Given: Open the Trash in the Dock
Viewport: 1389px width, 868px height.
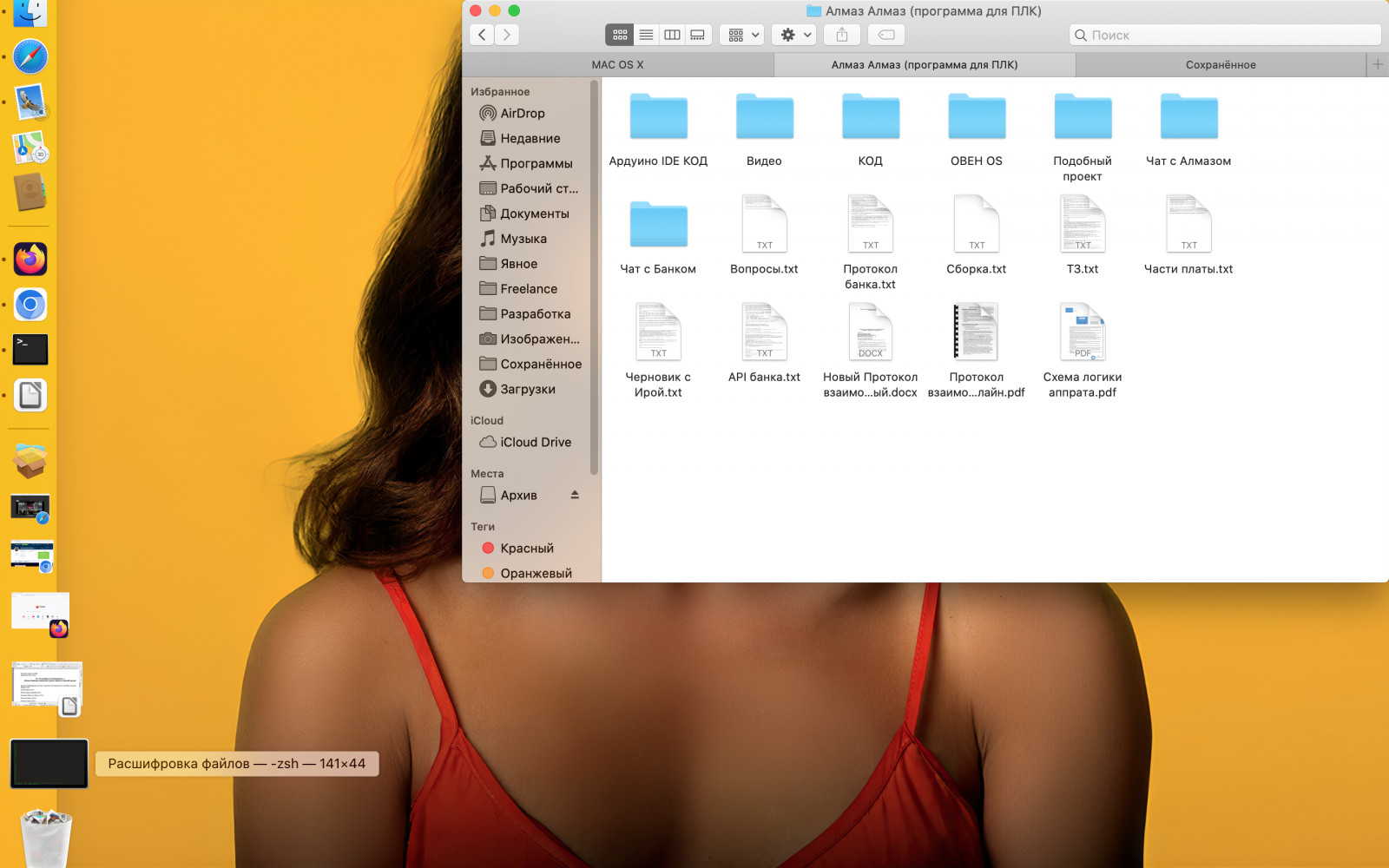Looking at the screenshot, I should pyautogui.click(x=46, y=838).
